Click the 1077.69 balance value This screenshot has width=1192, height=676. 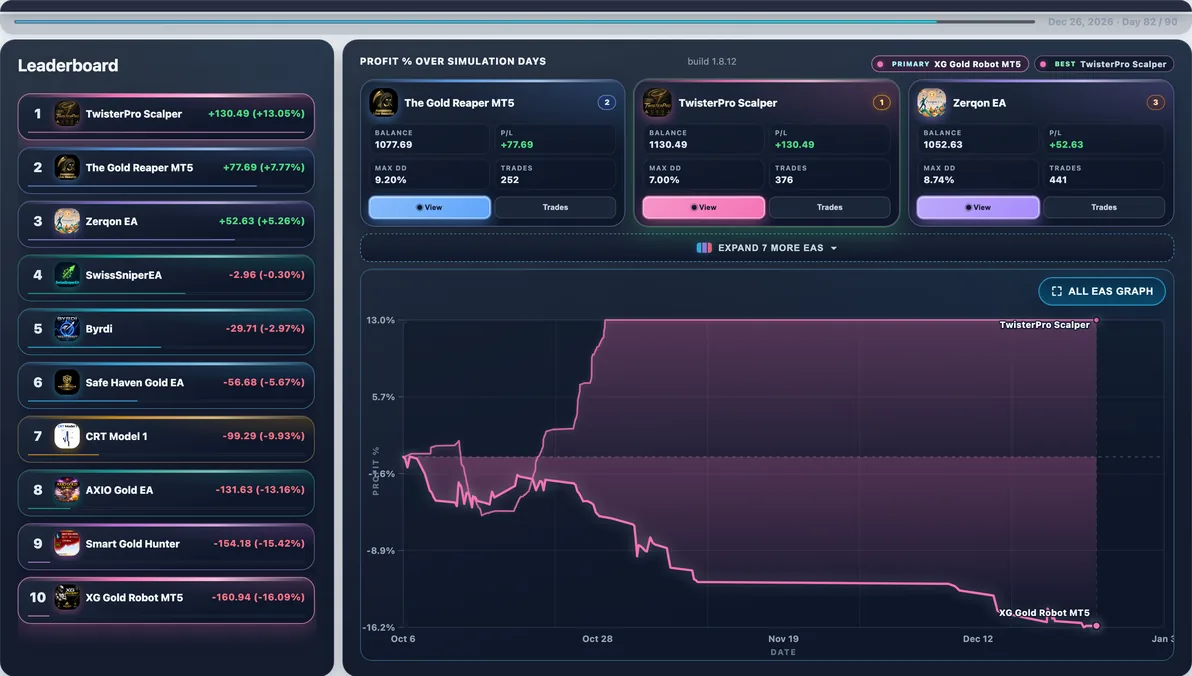pyautogui.click(x=394, y=144)
